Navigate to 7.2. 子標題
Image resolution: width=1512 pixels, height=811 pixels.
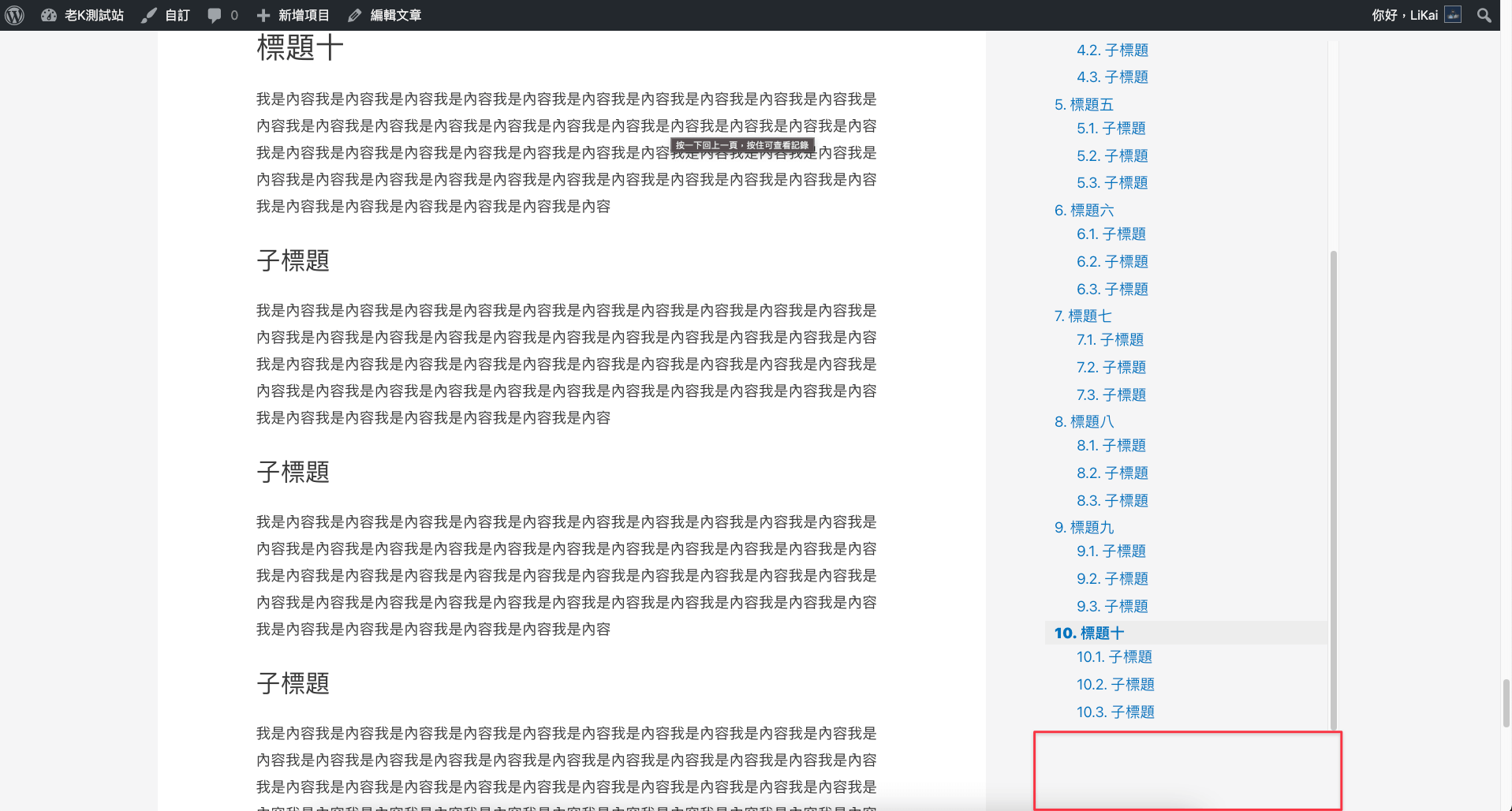pos(1111,367)
